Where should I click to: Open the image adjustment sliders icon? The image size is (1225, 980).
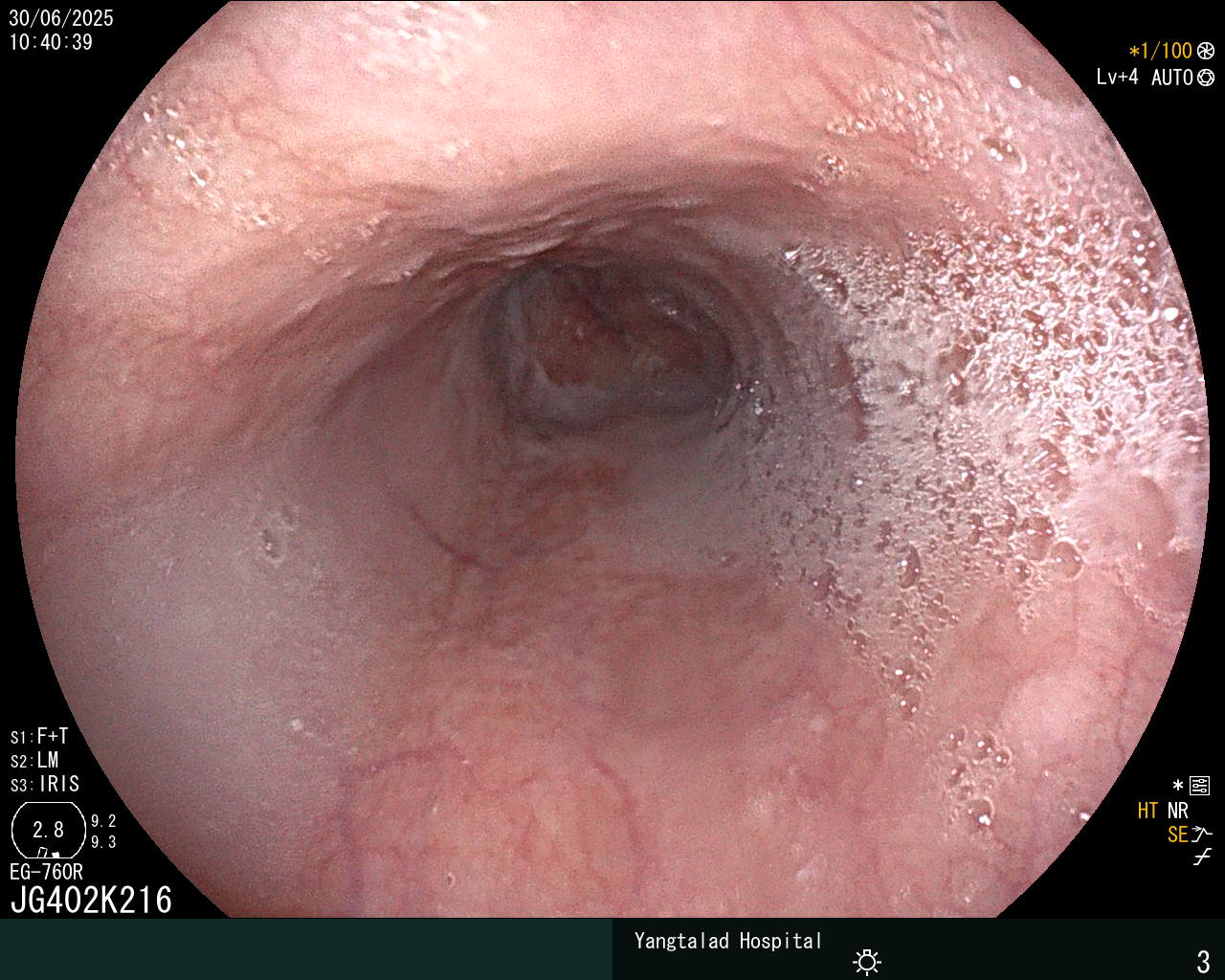point(1200,787)
